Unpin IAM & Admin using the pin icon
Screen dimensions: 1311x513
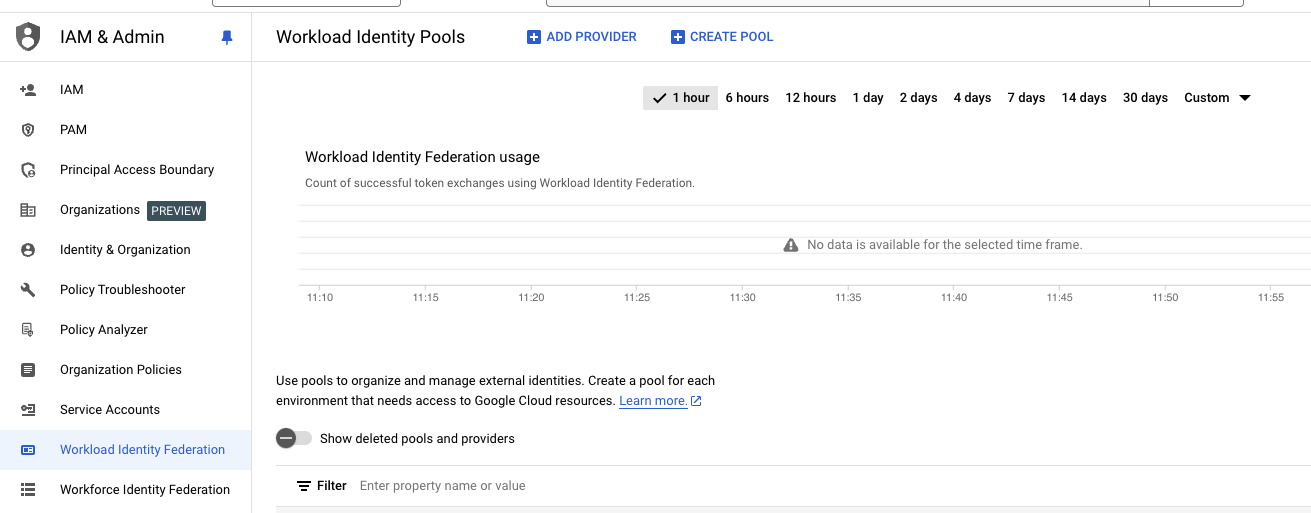227,38
